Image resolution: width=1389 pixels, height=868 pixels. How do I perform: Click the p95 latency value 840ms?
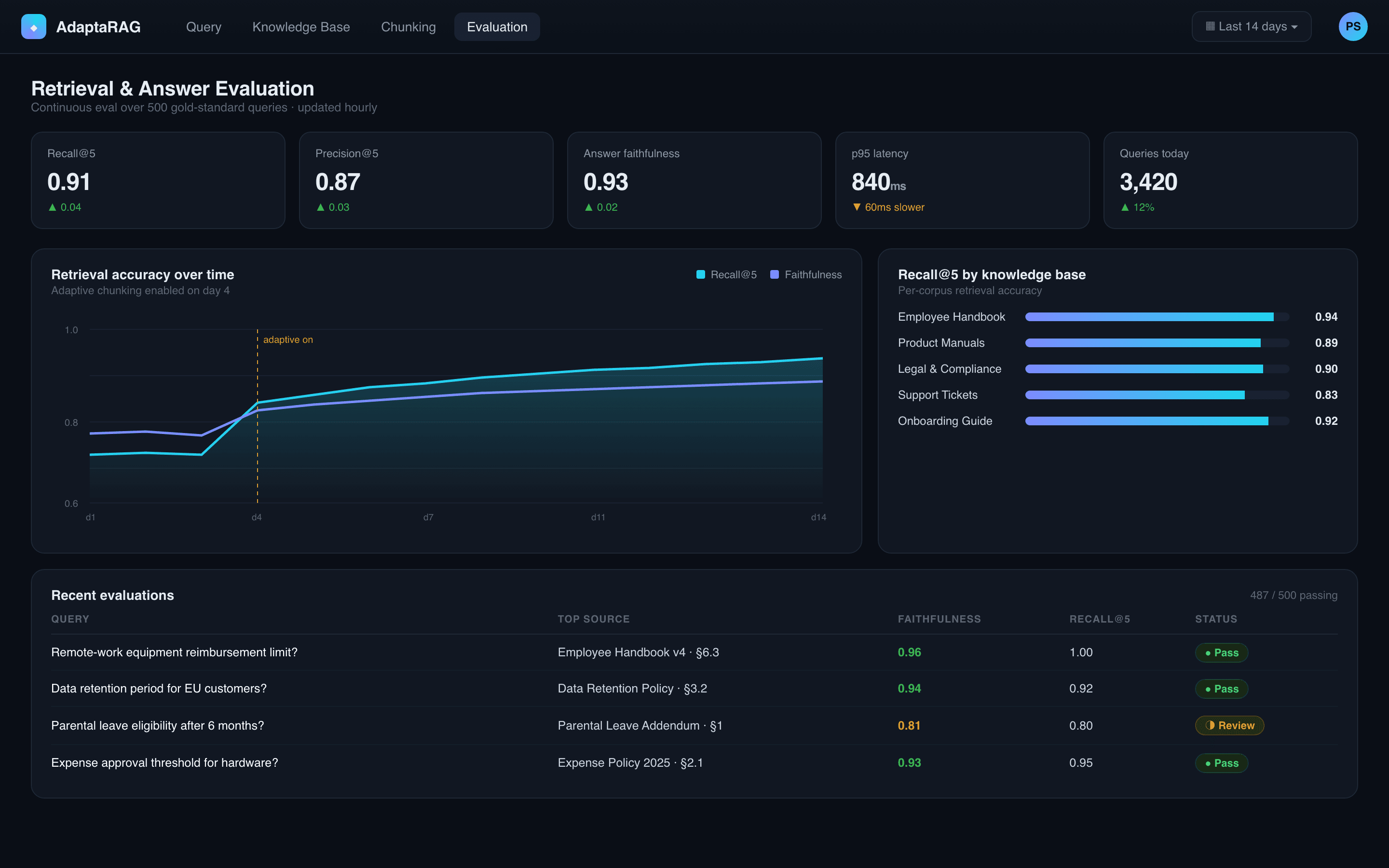coord(879,182)
